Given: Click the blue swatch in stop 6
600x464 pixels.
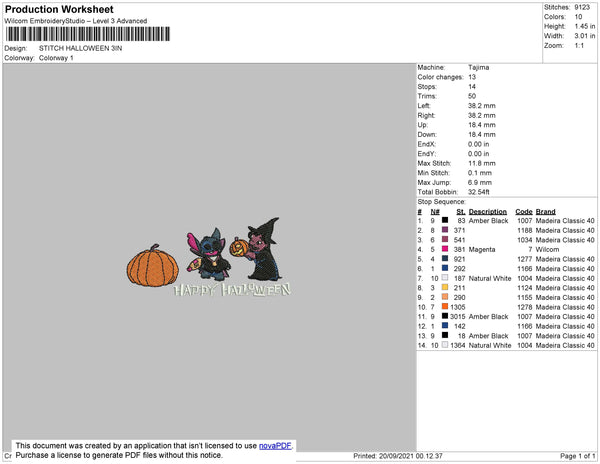Looking at the screenshot, I should (445, 268).
